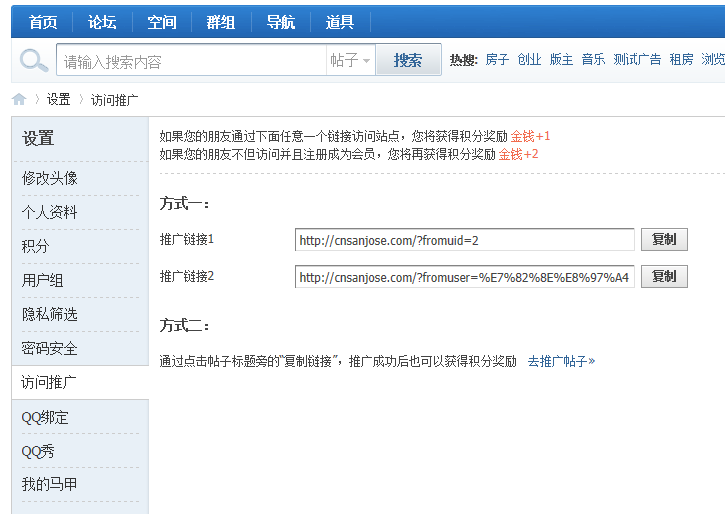The image size is (725, 514).
Task: Select 用户组 in settings sidebar
Action: [x=43, y=281]
